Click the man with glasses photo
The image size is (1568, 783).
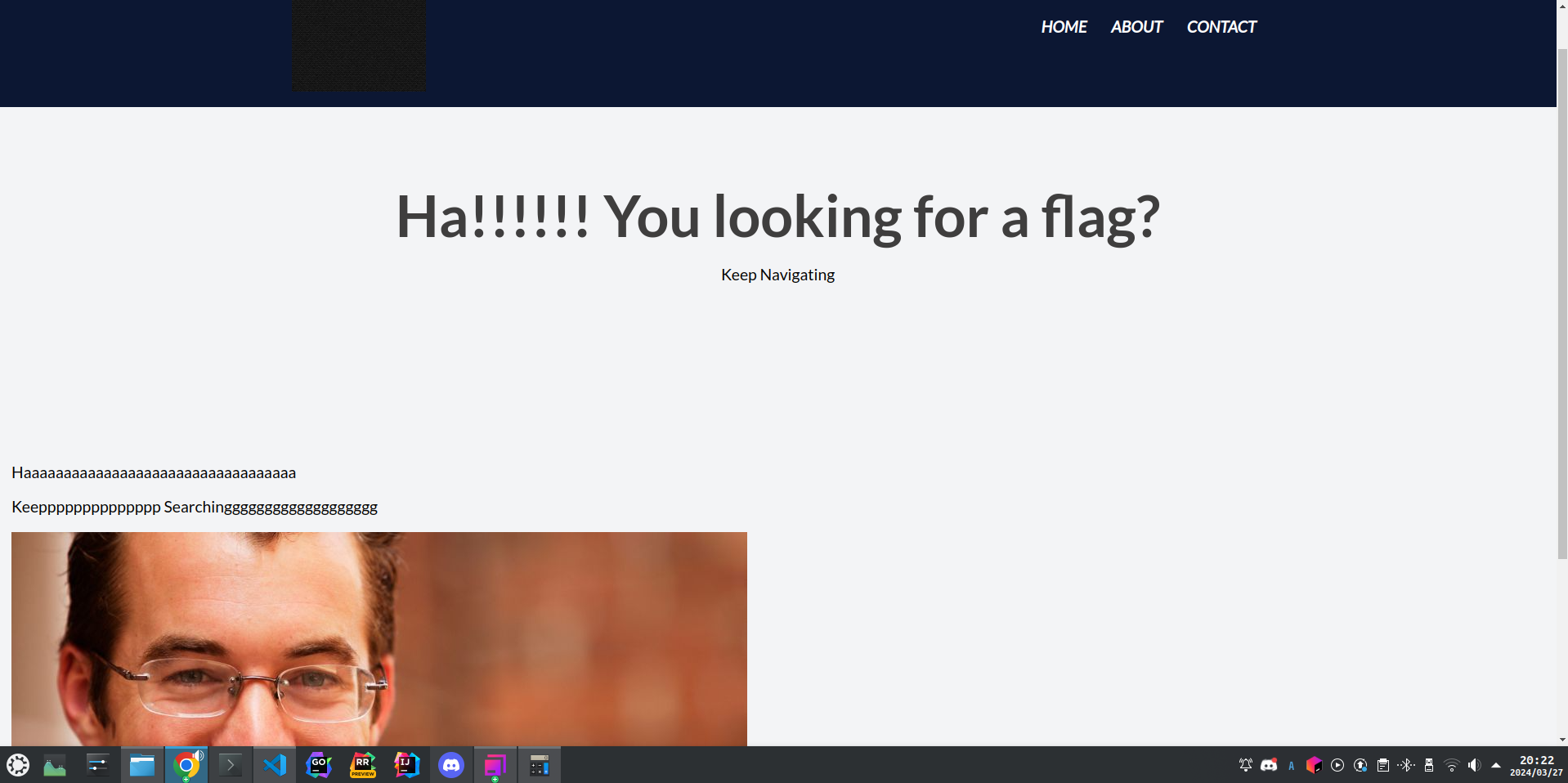click(x=379, y=639)
